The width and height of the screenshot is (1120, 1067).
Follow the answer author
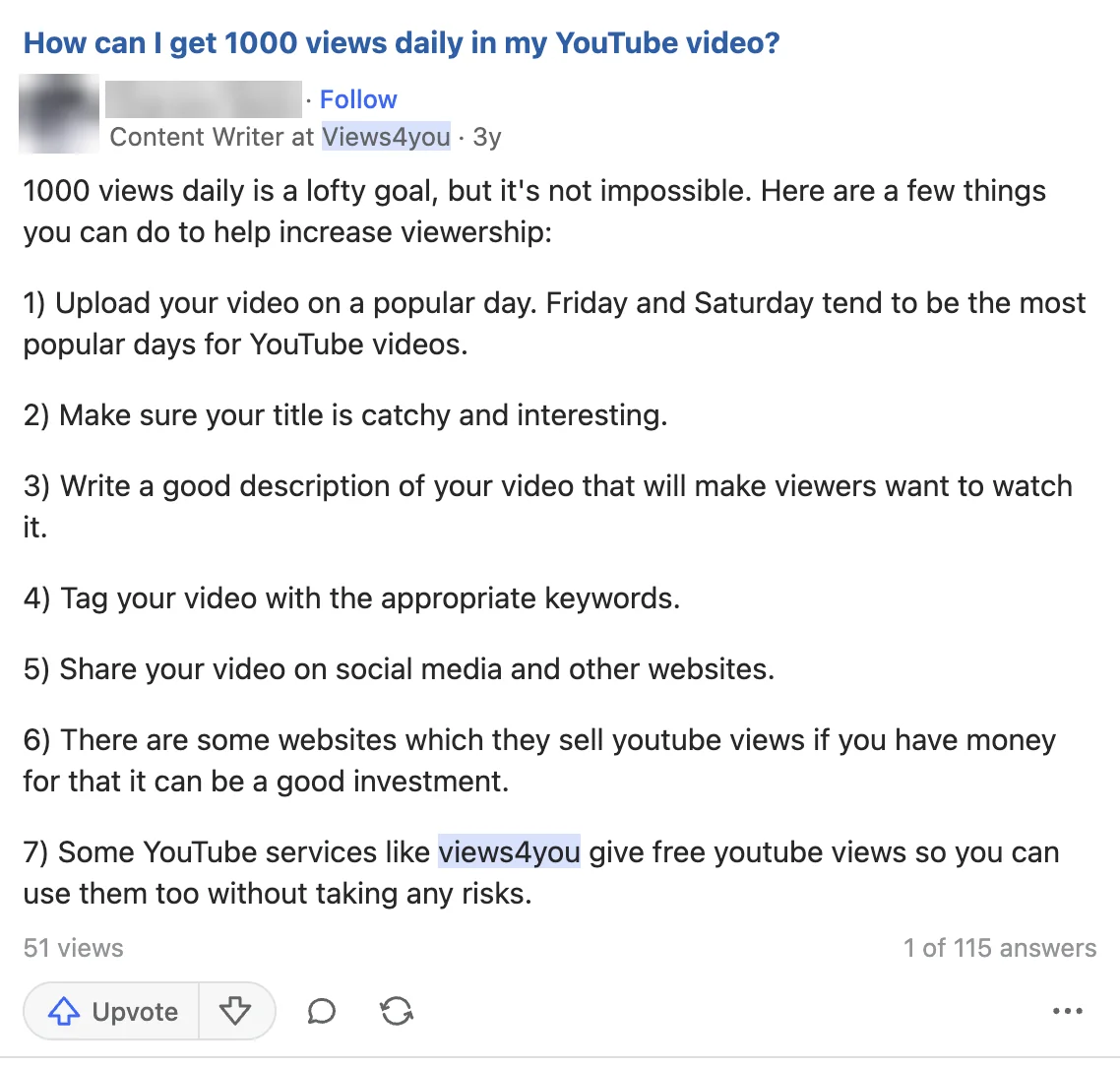tap(358, 99)
